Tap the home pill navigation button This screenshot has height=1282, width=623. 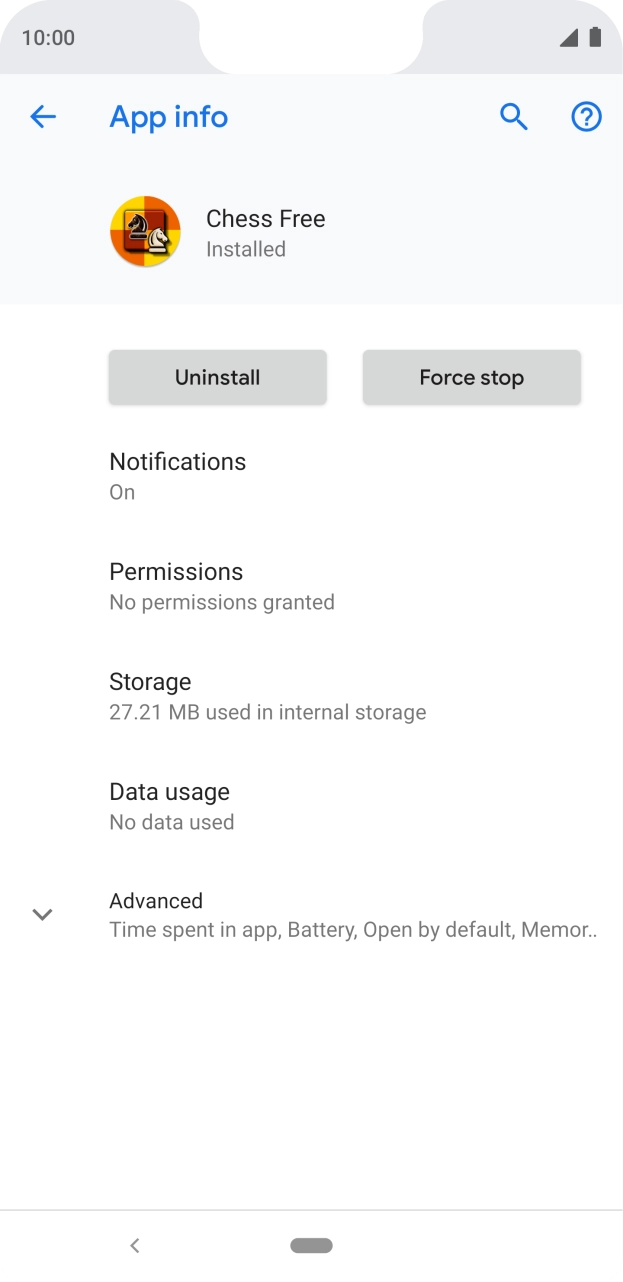[x=311, y=1245]
